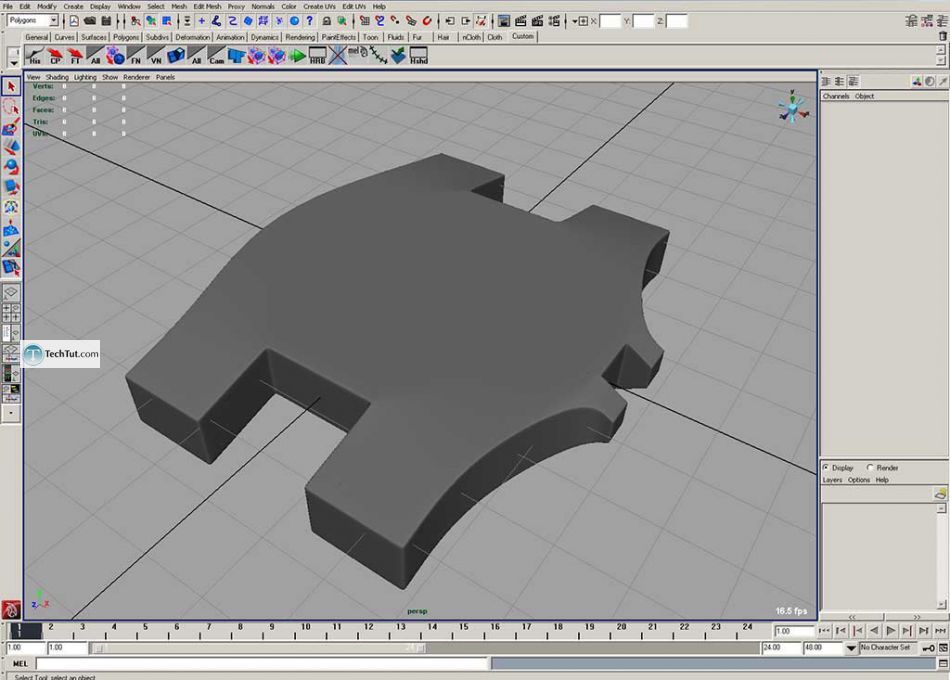The height and width of the screenshot is (680, 950).
Task: Click the Panels menu in viewport
Action: click(x=165, y=77)
